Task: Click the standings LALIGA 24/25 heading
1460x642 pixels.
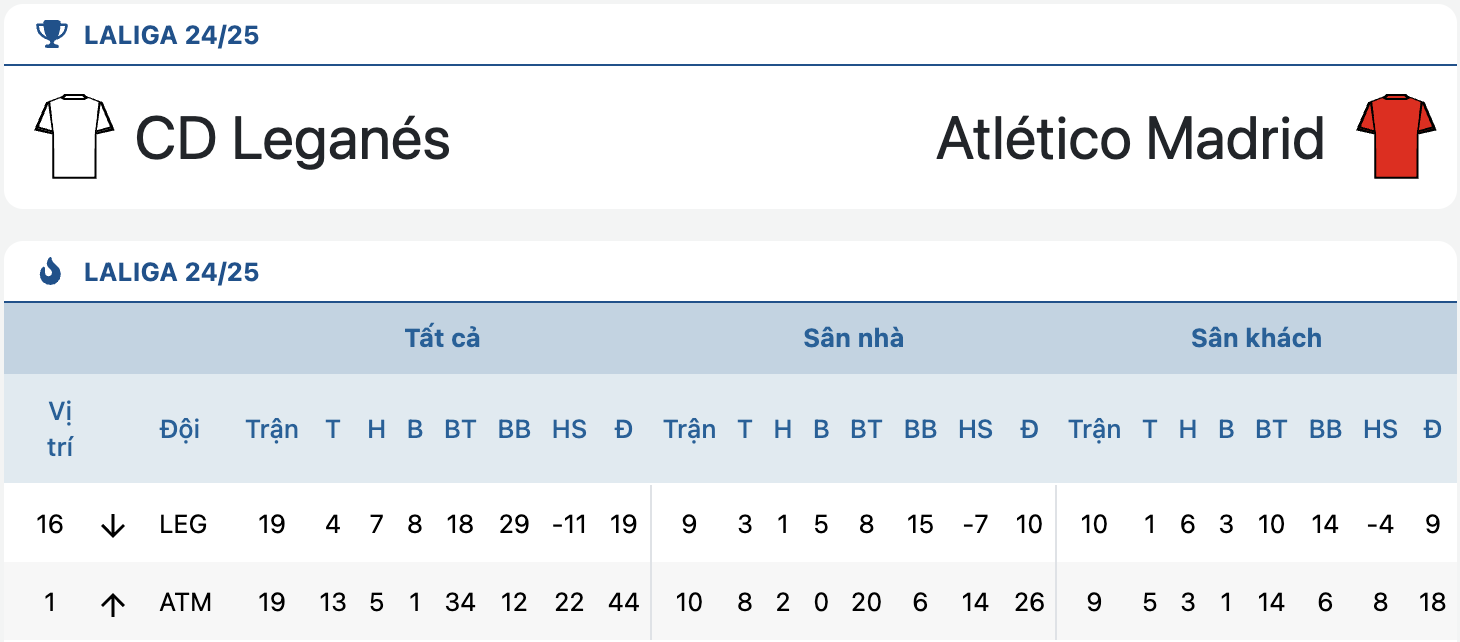Action: point(171,272)
